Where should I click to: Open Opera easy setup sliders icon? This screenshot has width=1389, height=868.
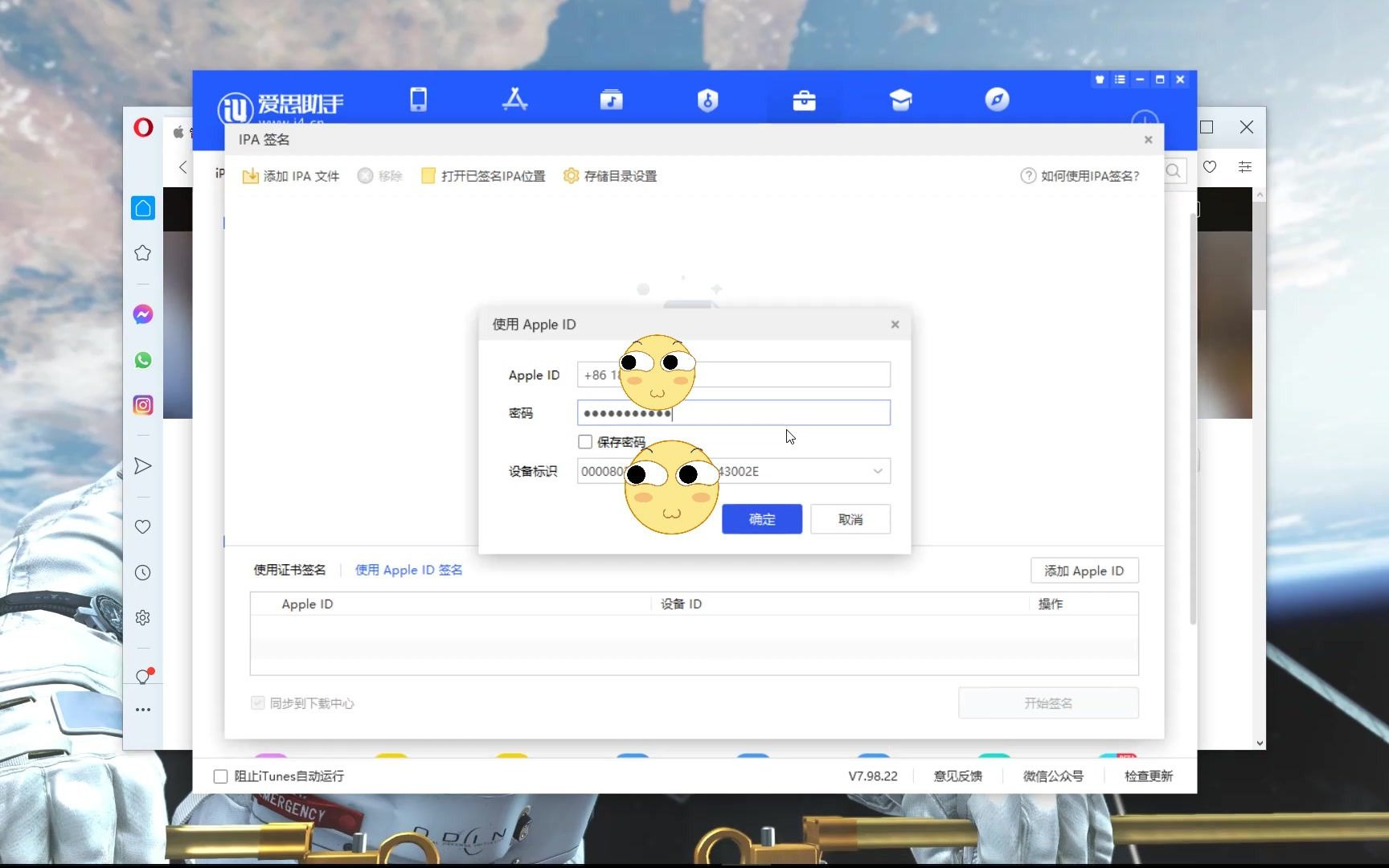click(1245, 167)
